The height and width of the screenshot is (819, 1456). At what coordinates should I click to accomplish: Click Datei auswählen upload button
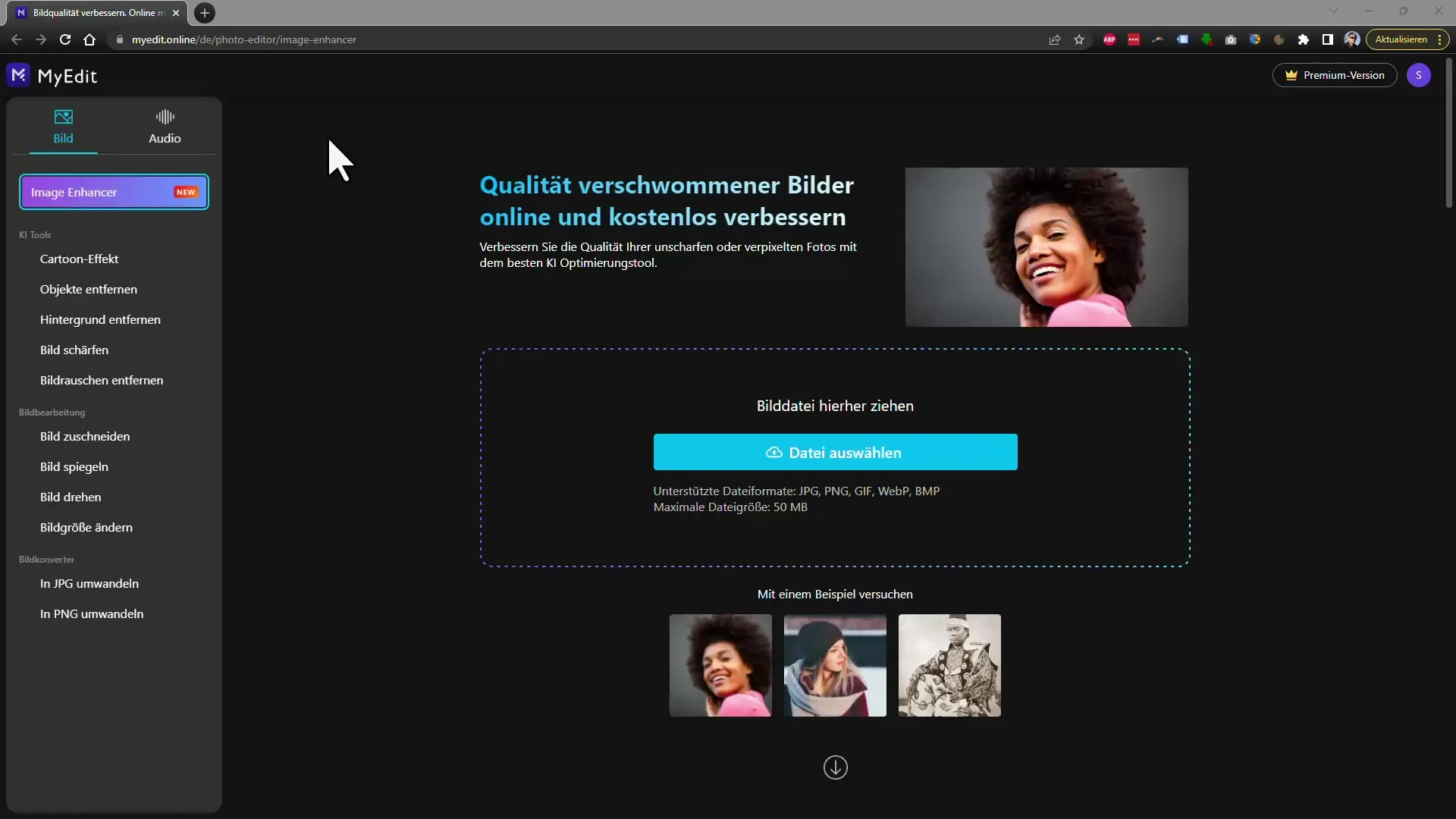tap(835, 452)
